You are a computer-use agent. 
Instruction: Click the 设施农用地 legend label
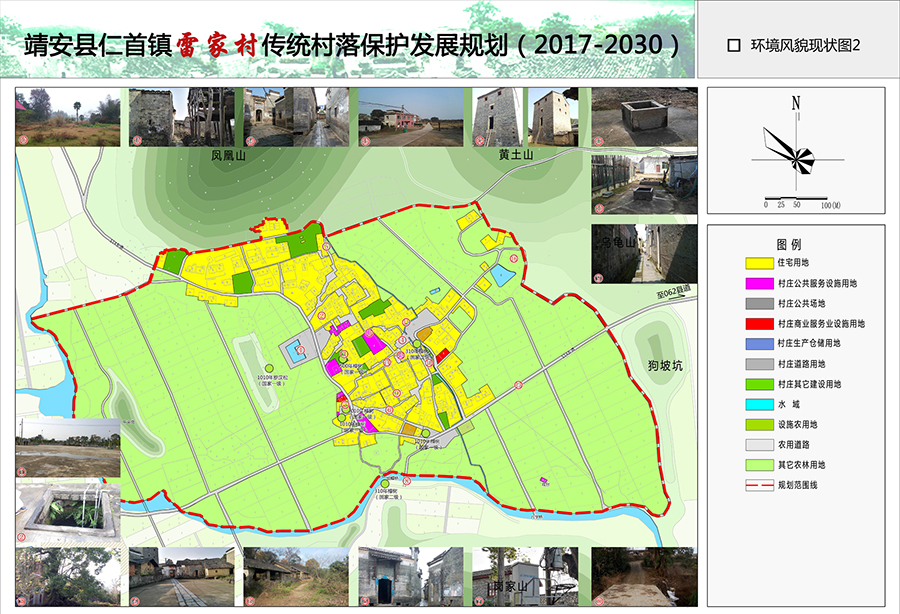pos(797,425)
